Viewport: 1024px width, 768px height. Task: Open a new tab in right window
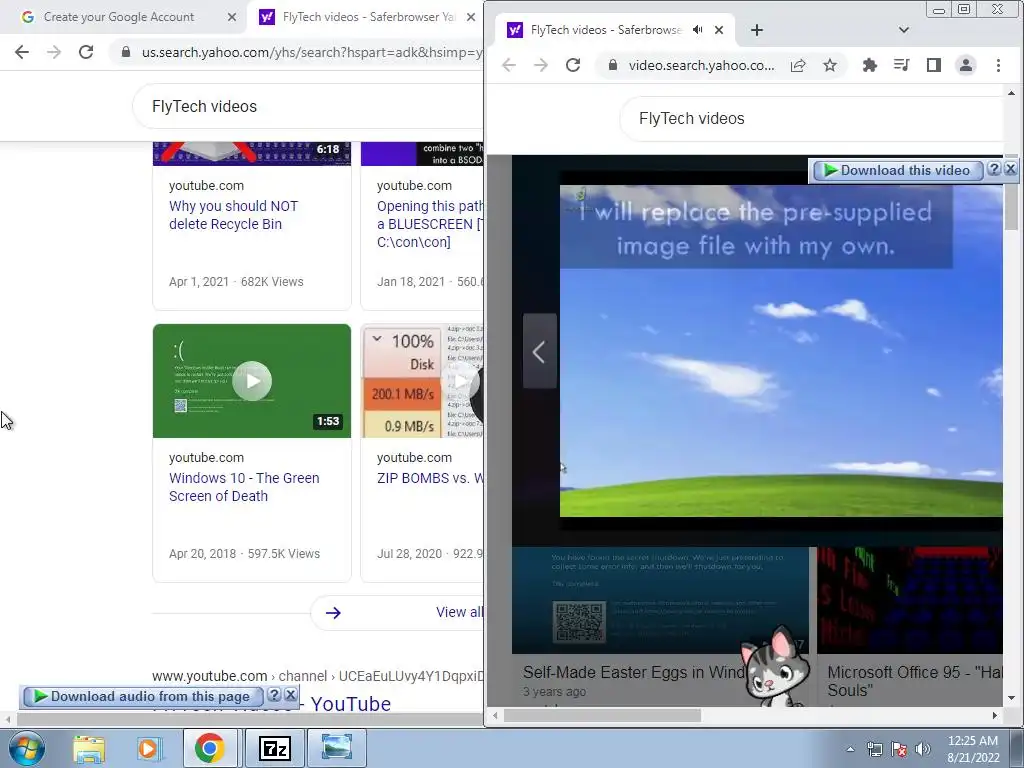click(756, 30)
